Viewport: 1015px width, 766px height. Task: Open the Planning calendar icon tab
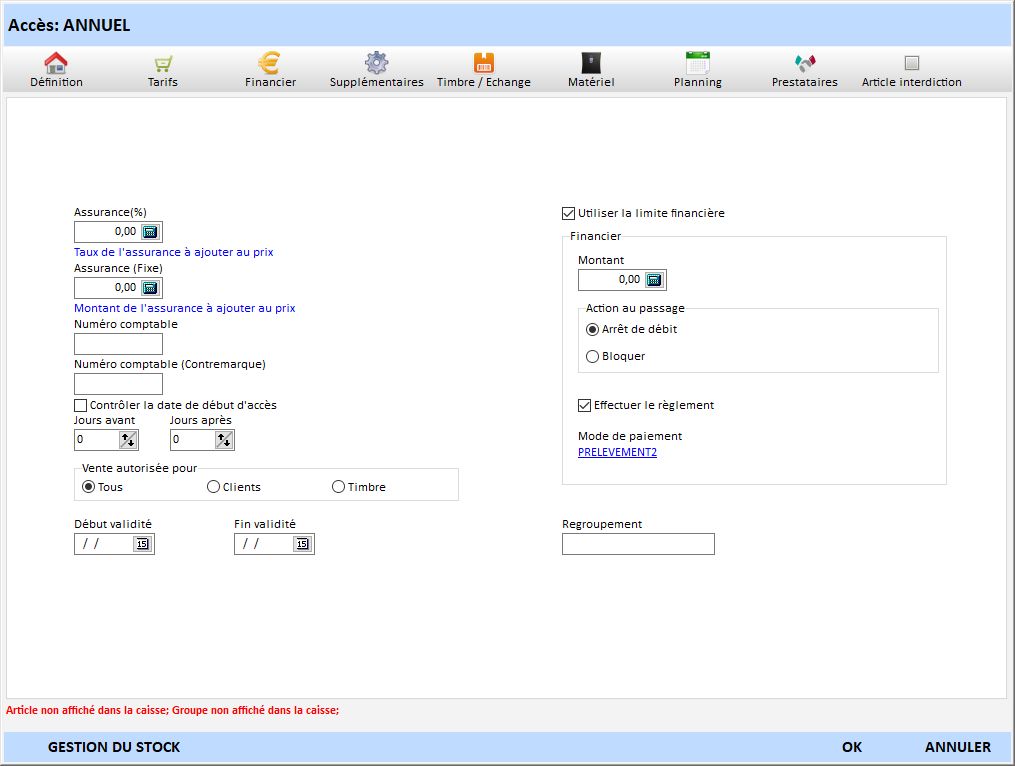(697, 64)
